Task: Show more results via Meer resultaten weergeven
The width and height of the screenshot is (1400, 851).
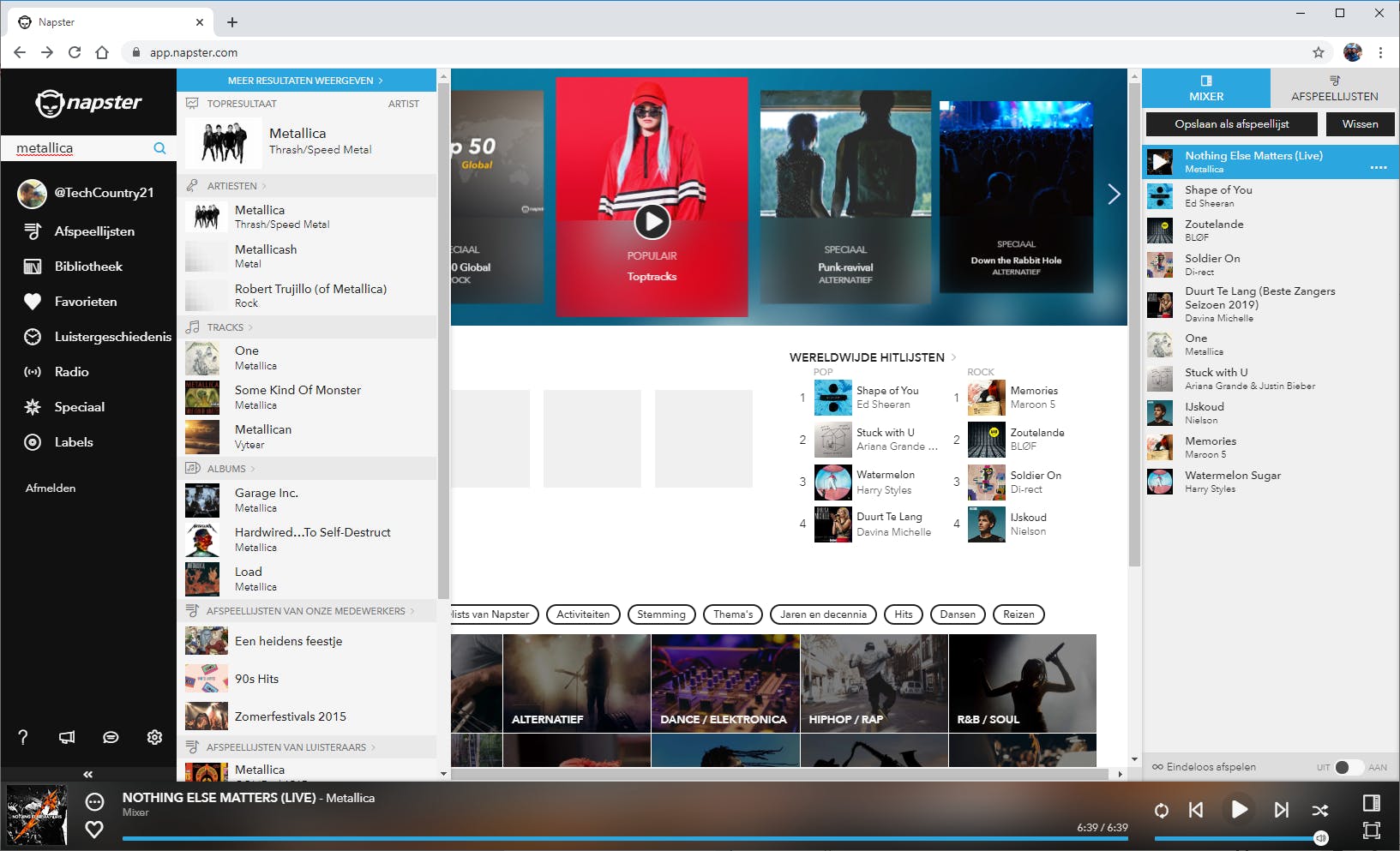Action: (306, 81)
